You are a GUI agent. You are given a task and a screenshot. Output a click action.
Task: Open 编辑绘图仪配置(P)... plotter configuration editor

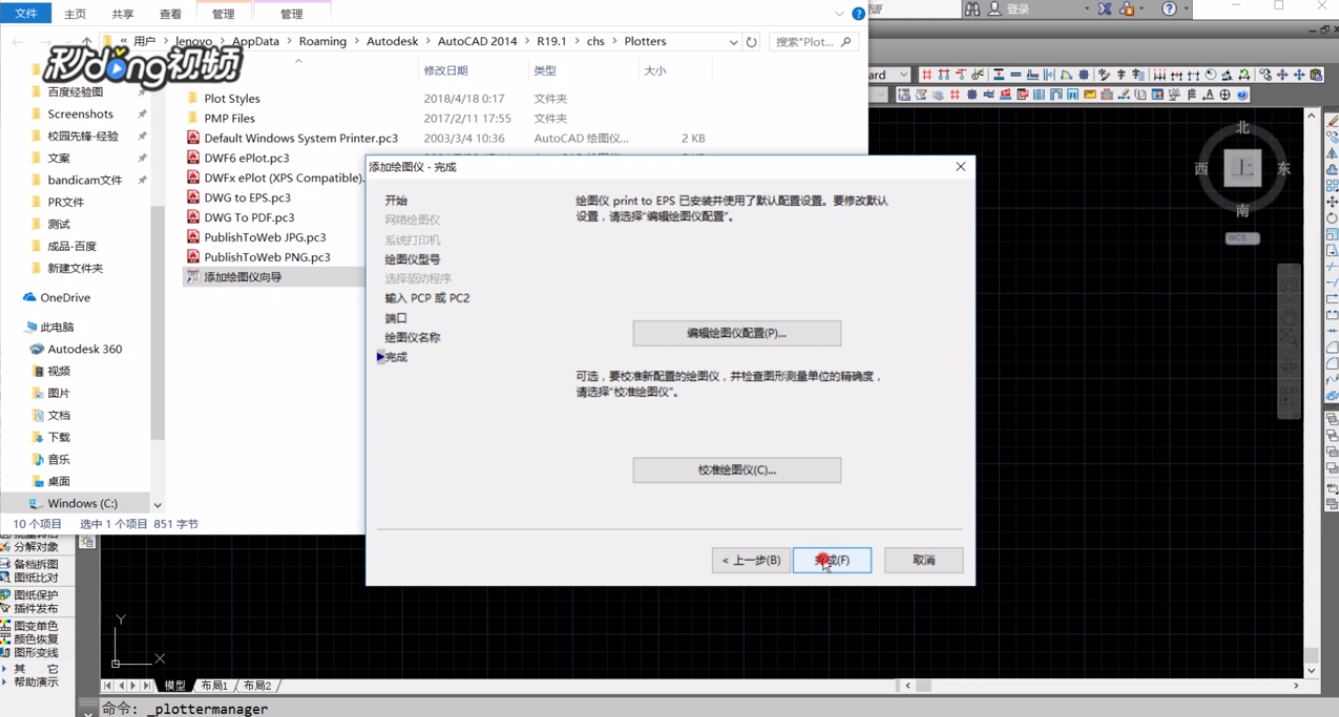(737, 333)
